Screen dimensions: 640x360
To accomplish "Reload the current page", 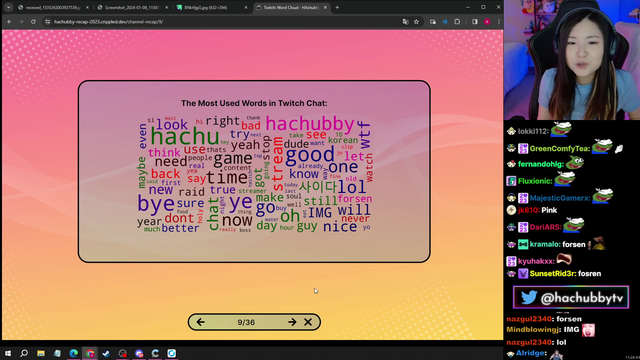I will tap(33, 22).
